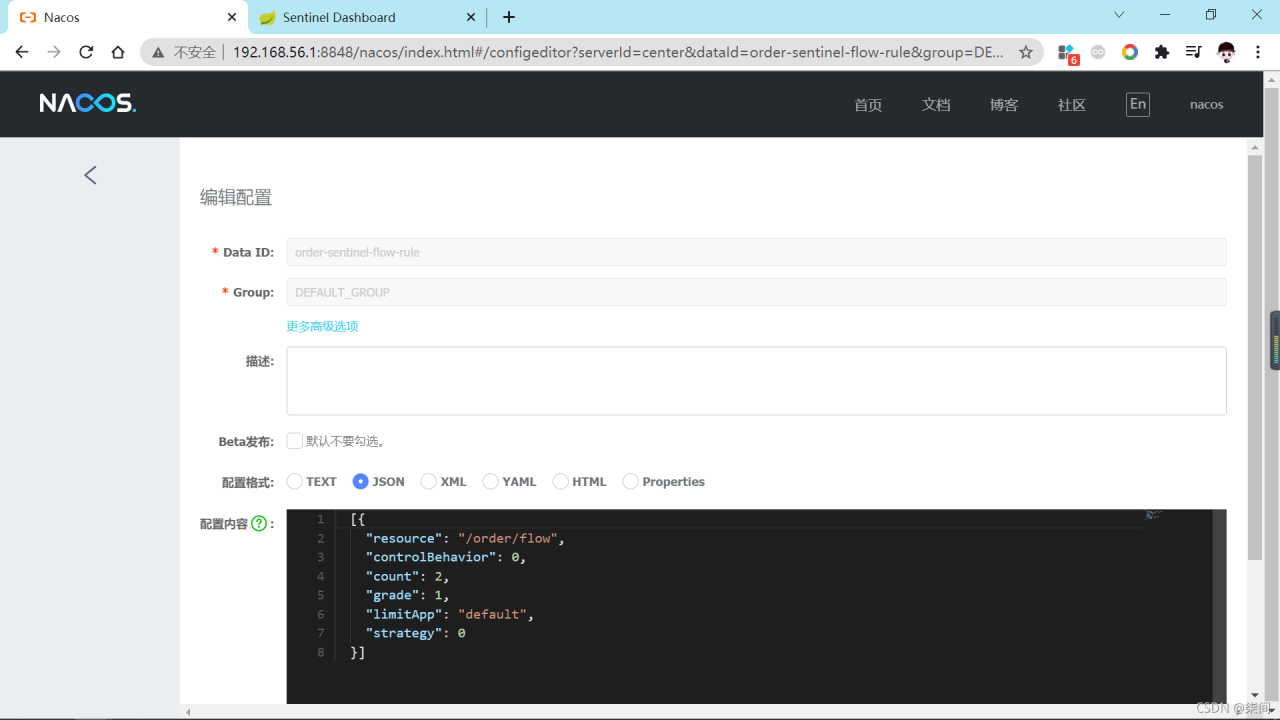Select Properties config format
The image size is (1280, 720).
[630, 481]
